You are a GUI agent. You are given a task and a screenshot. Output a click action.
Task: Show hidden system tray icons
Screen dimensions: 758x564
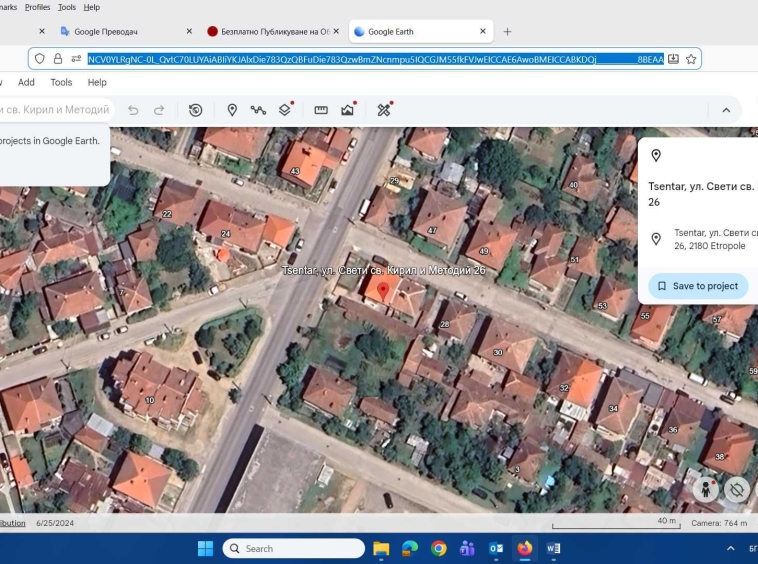[730, 548]
